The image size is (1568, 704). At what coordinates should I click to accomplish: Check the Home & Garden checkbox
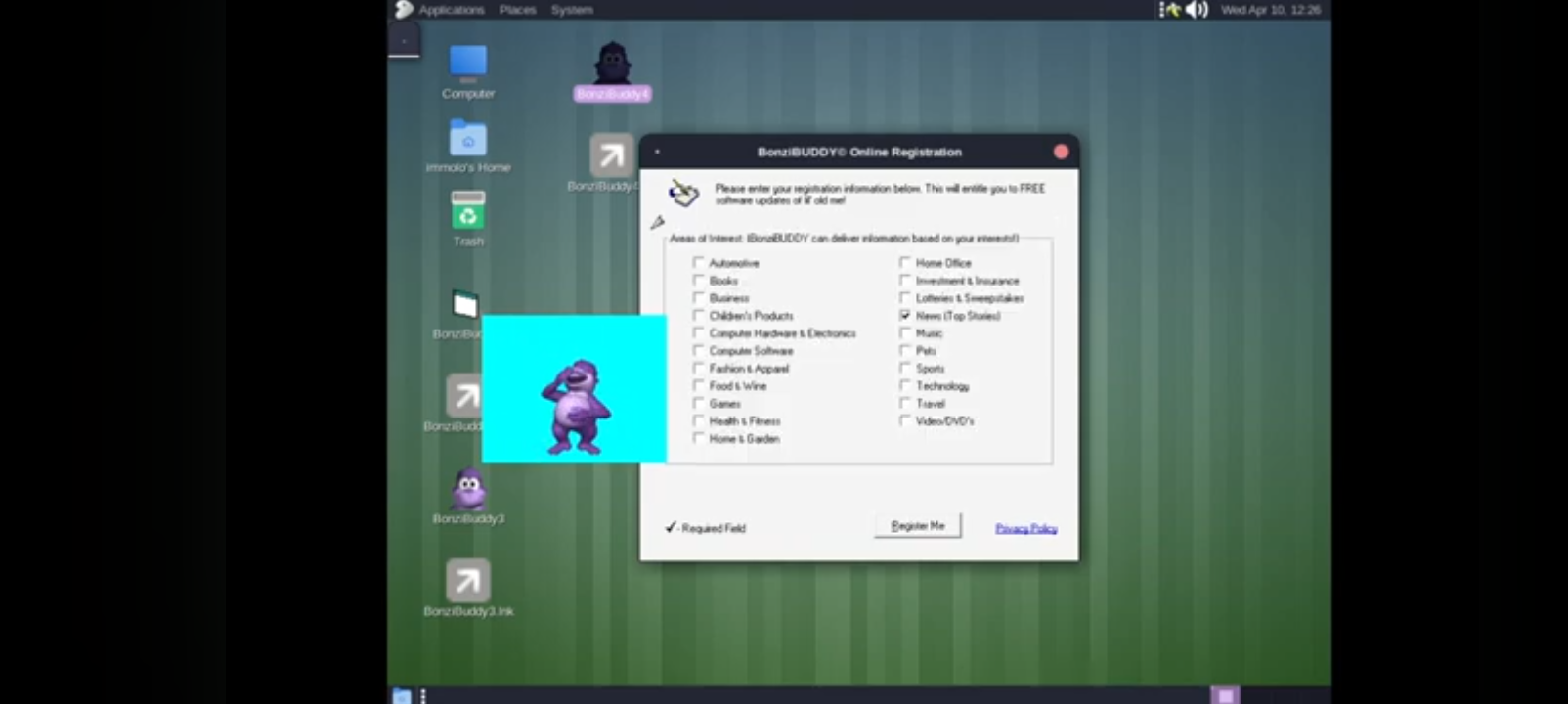pos(698,438)
